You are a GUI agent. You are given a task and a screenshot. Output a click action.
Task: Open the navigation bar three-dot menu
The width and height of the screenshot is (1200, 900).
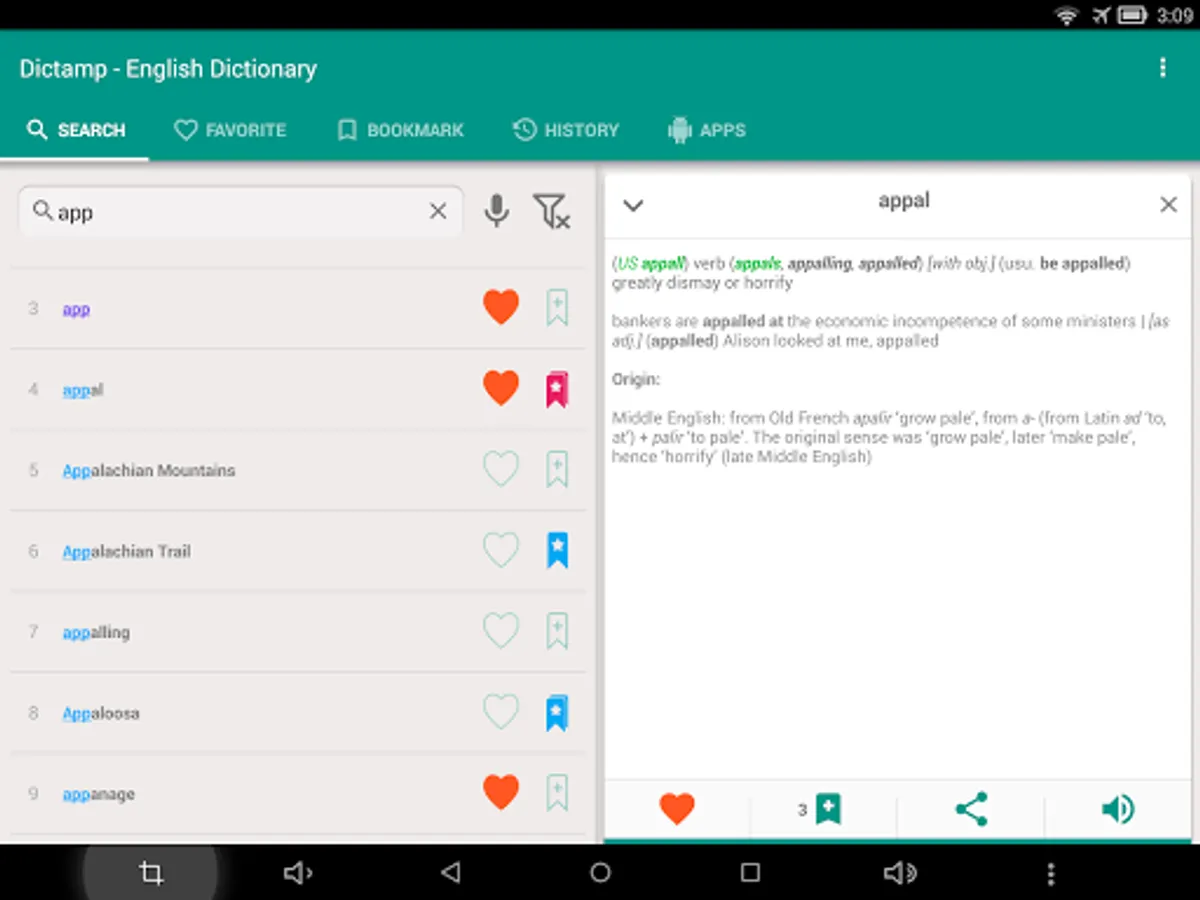[1050, 874]
